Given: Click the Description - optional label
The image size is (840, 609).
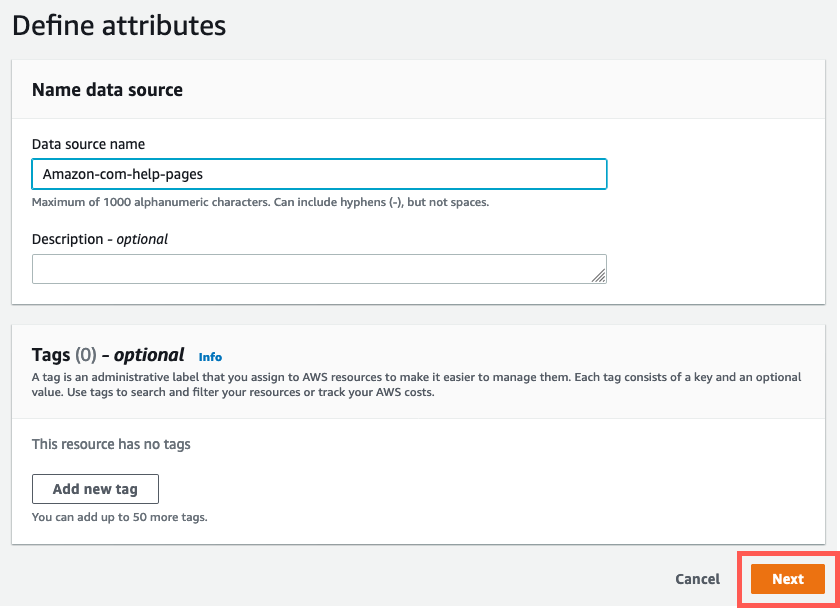Looking at the screenshot, I should [x=100, y=239].
